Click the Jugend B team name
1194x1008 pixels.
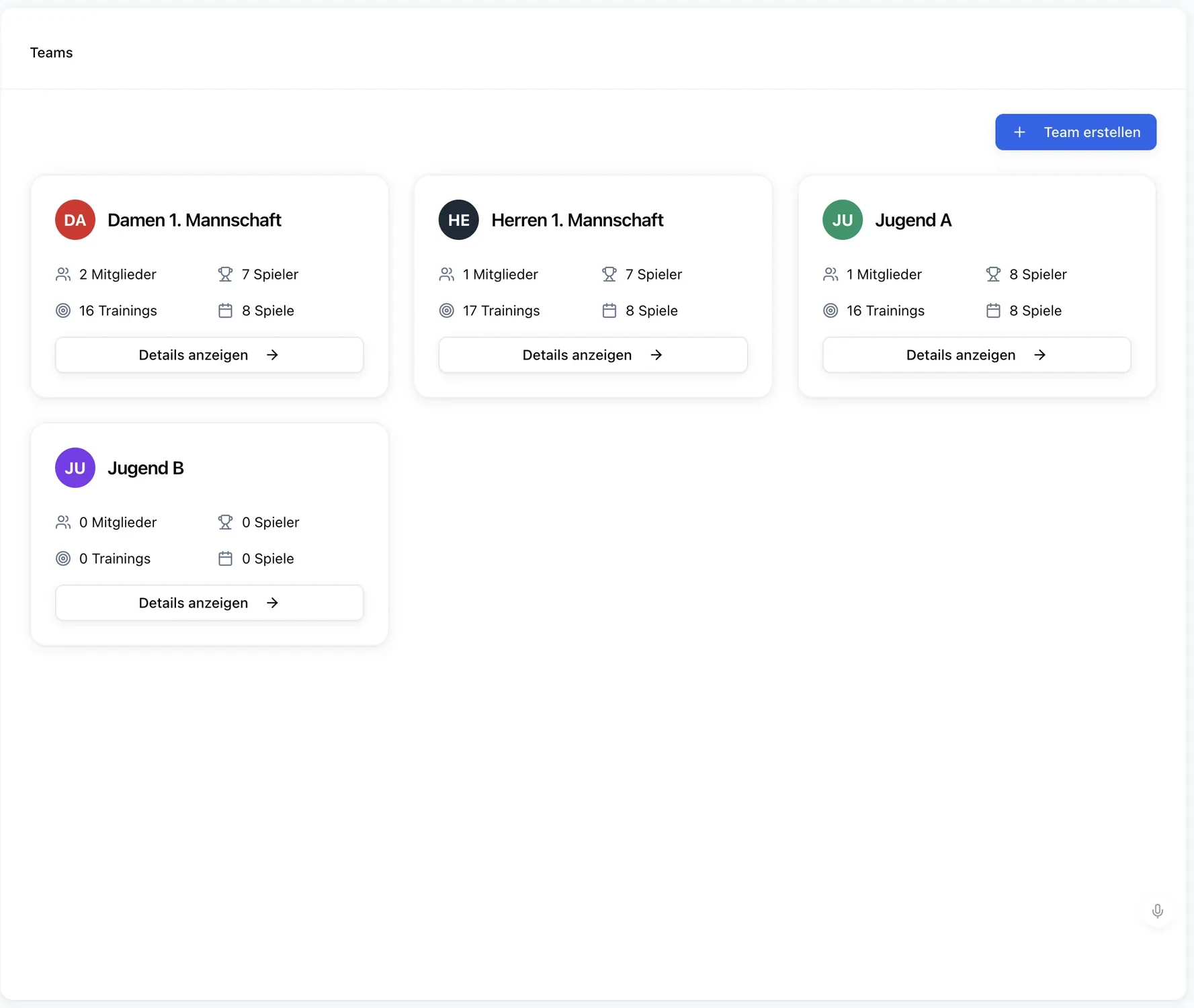(146, 468)
